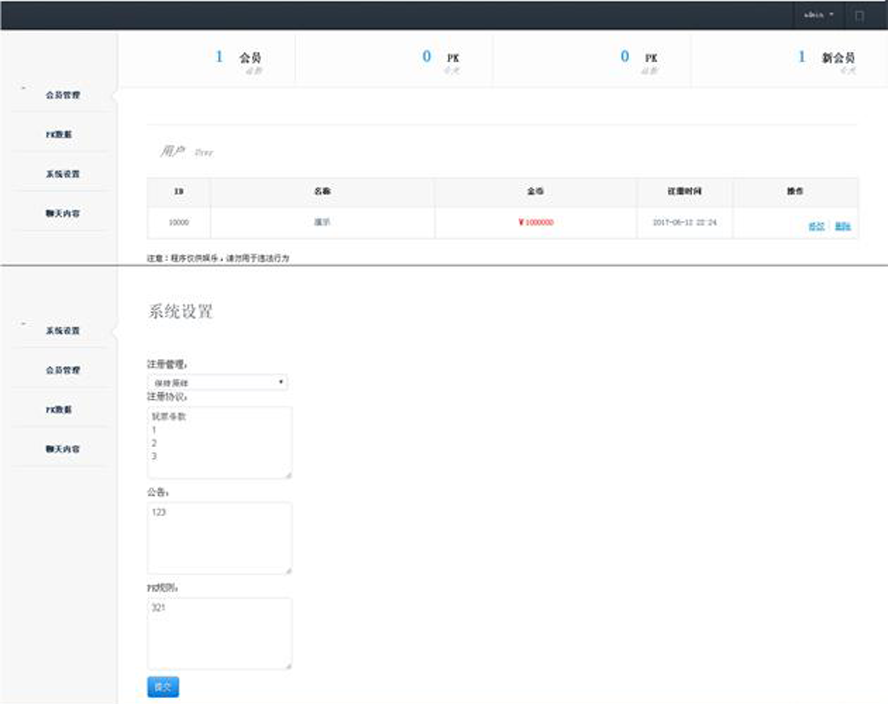Image resolution: width=888 pixels, height=704 pixels.
Task: Select 聊天内容 in the lower panel sidebar
Action: click(63, 449)
